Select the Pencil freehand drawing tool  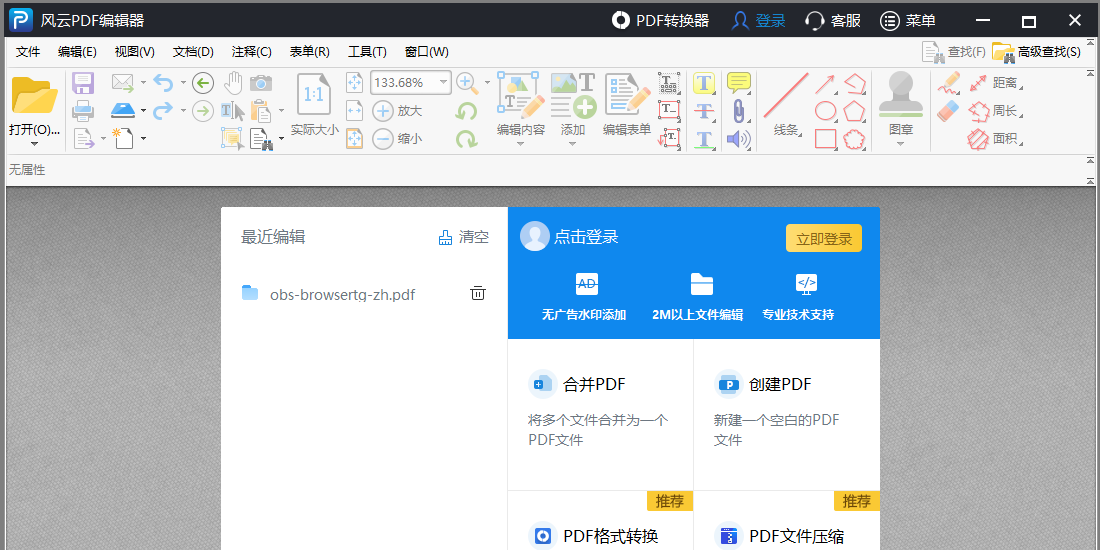[x=948, y=83]
